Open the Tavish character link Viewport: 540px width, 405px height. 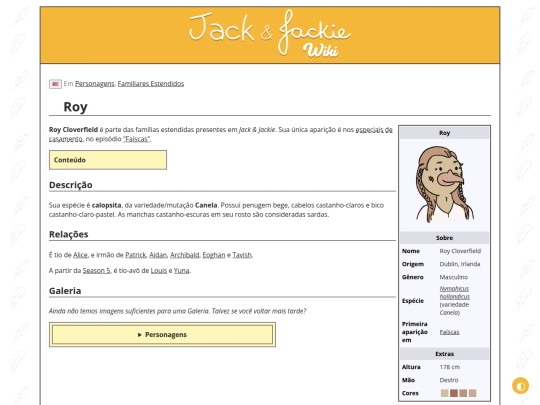click(242, 255)
